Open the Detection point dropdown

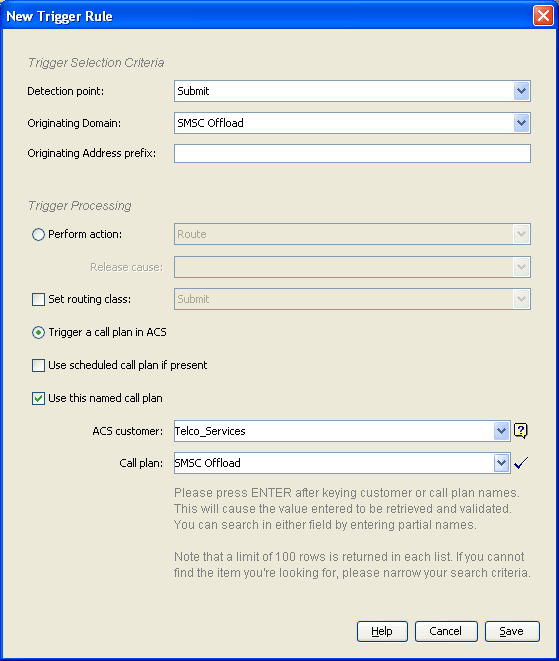[521, 91]
